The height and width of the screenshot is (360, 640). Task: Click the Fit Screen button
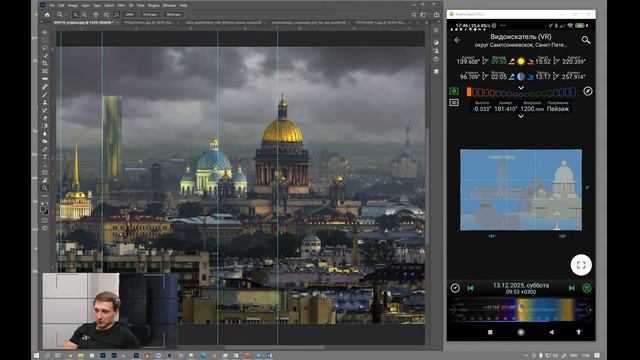[150, 14]
